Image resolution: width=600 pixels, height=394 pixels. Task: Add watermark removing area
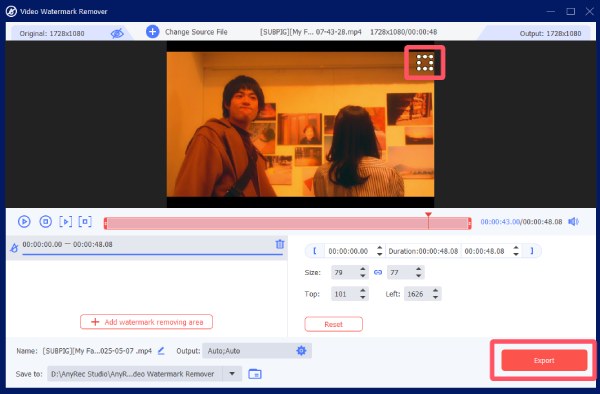pyautogui.click(x=147, y=322)
